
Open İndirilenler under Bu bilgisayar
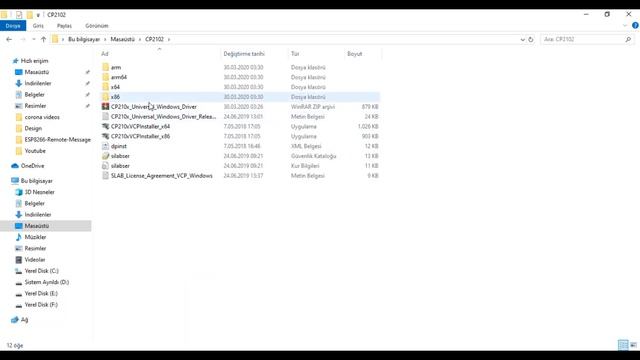pos(38,215)
